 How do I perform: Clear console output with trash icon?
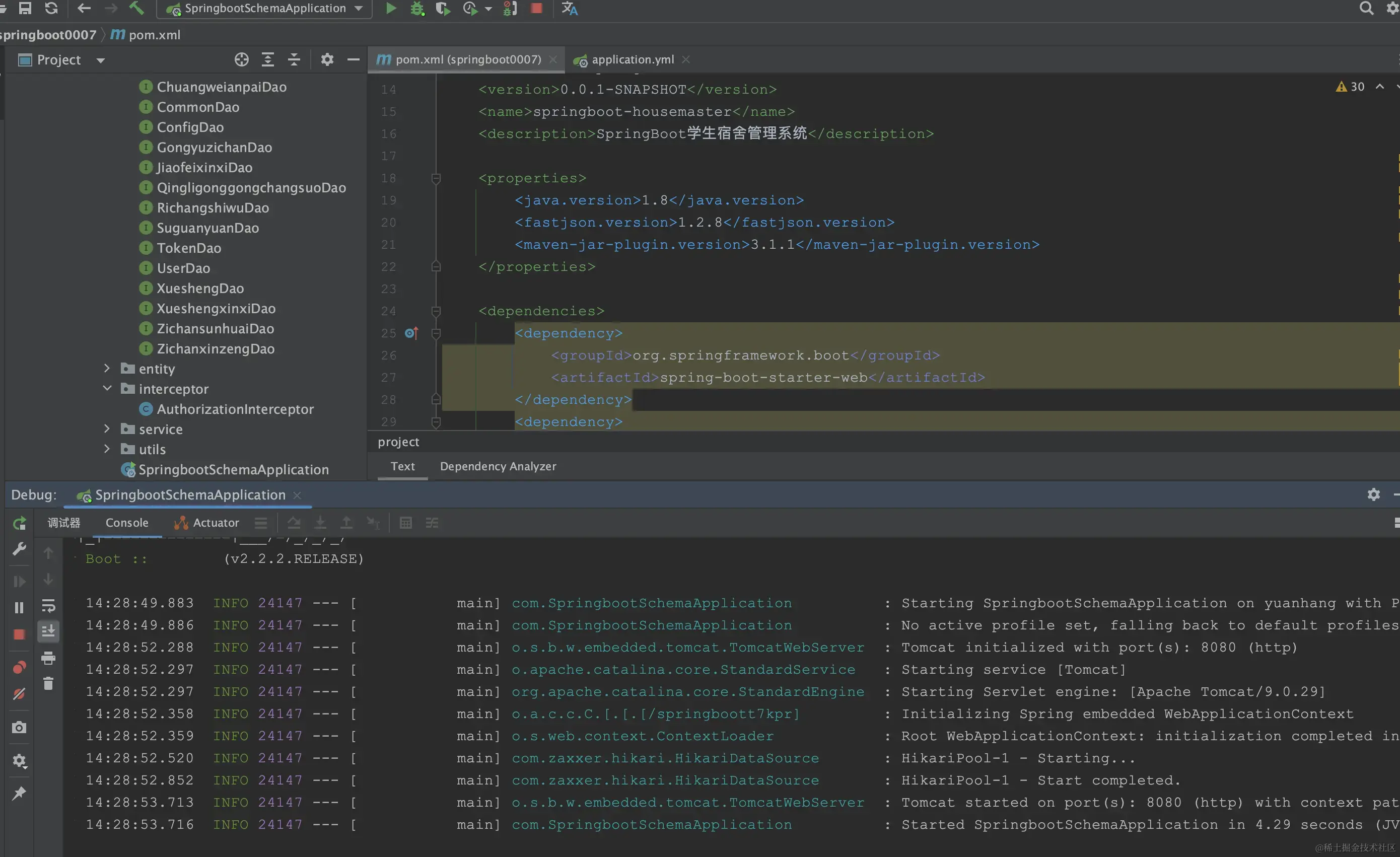point(48,684)
